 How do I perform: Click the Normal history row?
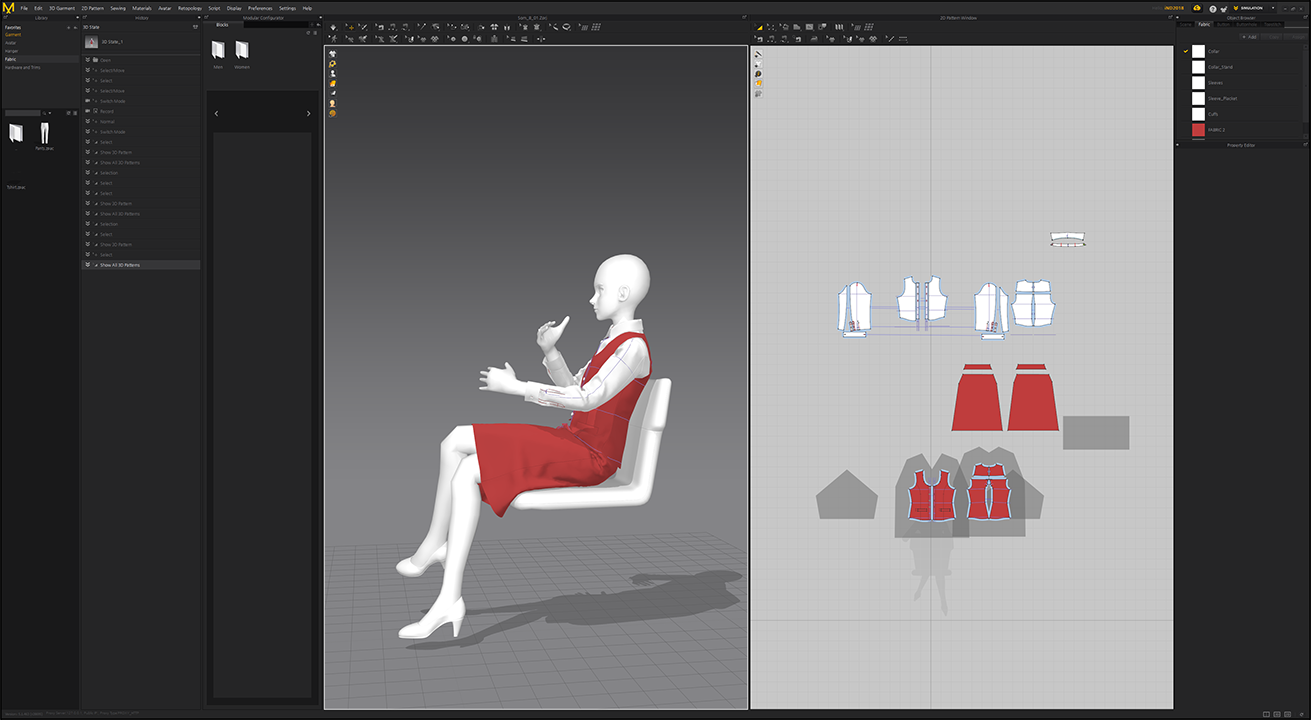[140, 121]
